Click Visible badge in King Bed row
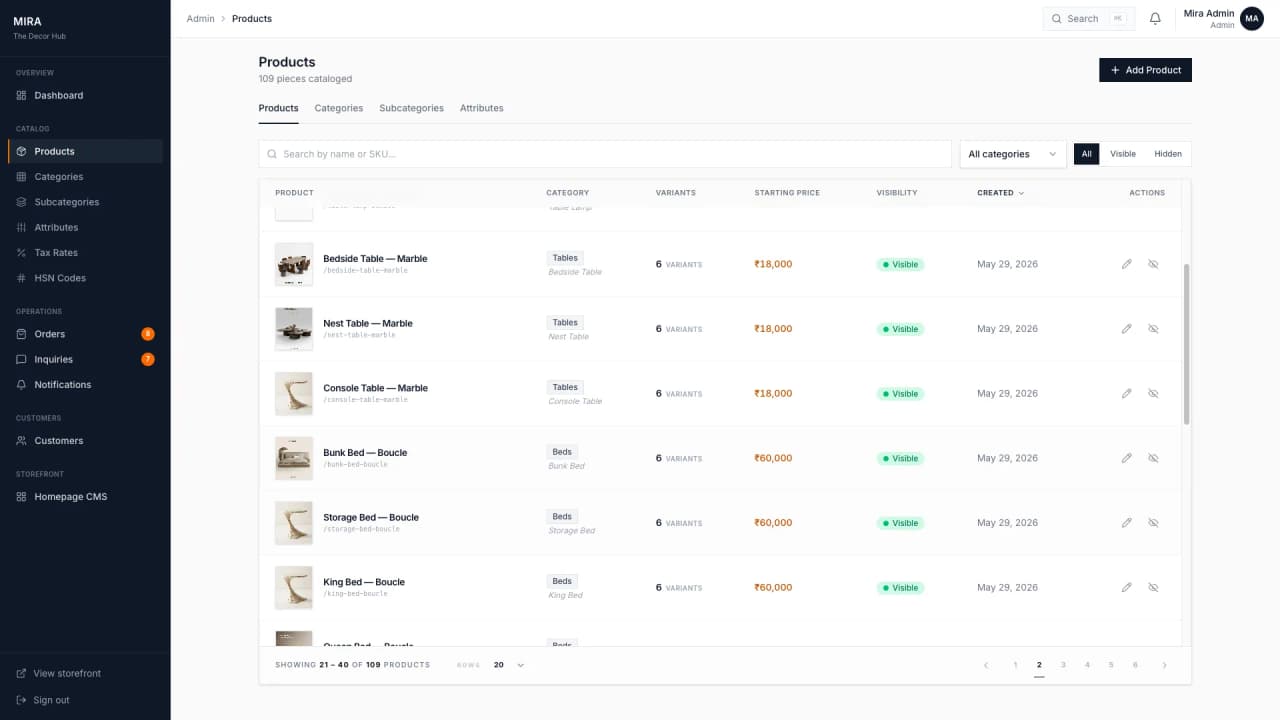This screenshot has height=720, width=1280. [x=901, y=588]
